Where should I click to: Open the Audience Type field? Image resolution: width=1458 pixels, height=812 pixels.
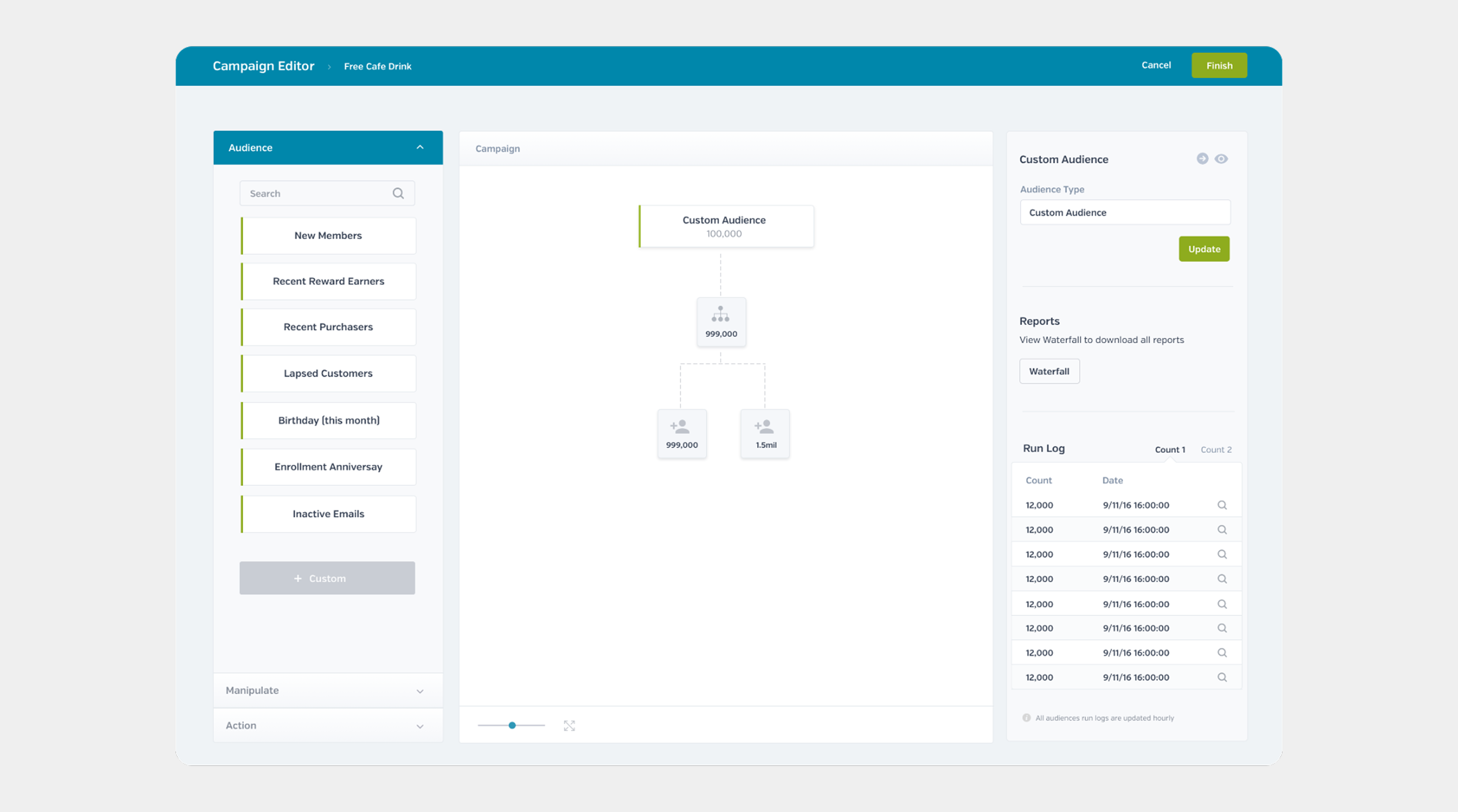pyautogui.click(x=1125, y=213)
